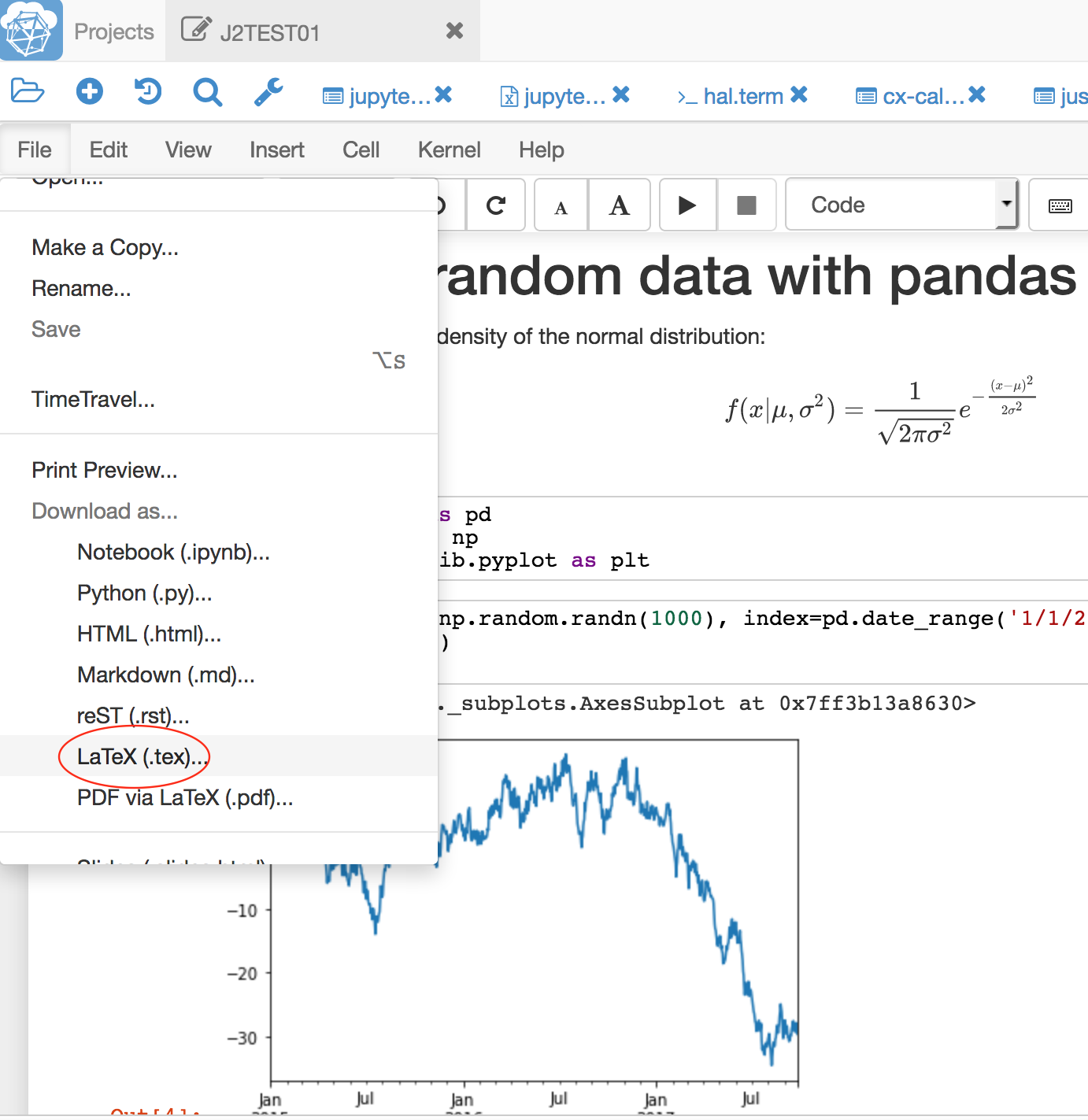Choose PDF via LaTeX (.pdf) option

pos(185,797)
